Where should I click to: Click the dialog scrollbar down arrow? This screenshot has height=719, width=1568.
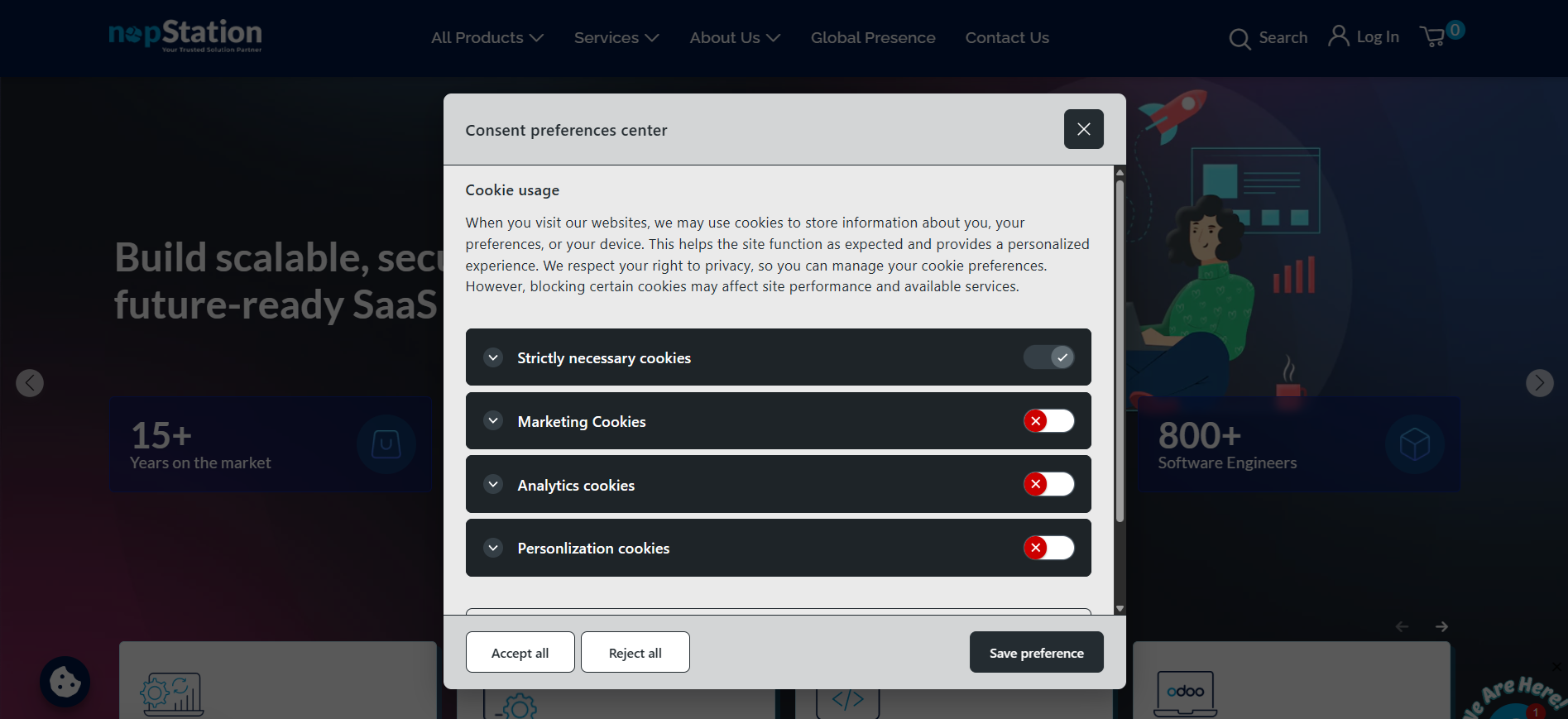1120,608
